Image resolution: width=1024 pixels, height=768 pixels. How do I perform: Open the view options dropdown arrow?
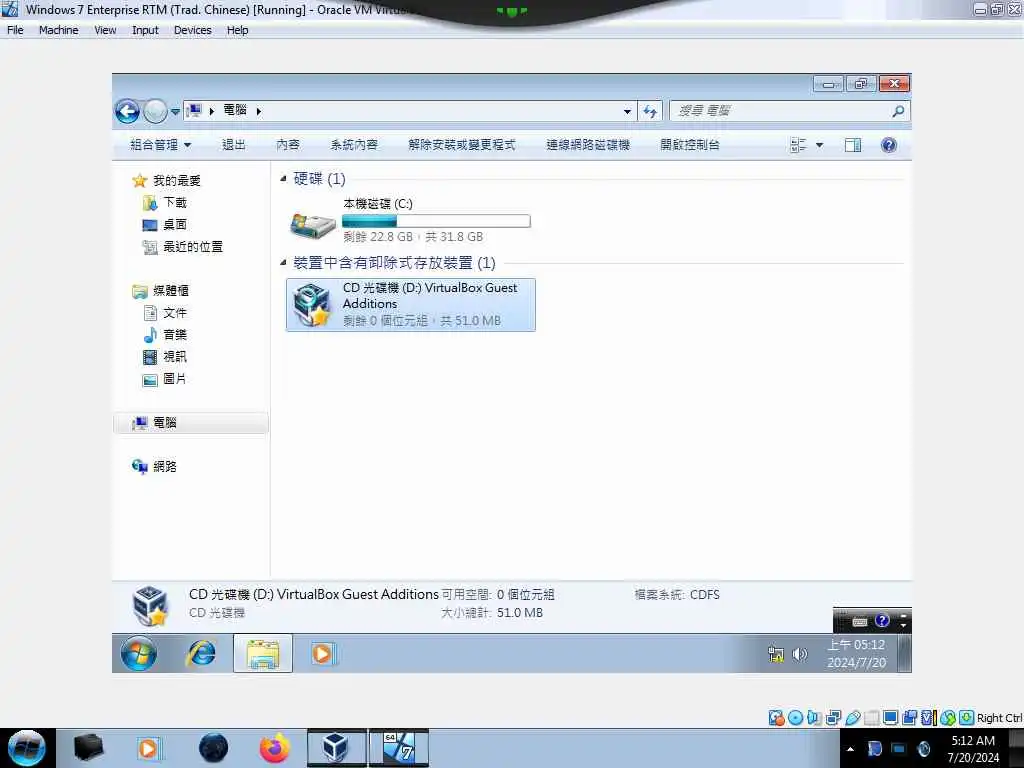tap(820, 145)
